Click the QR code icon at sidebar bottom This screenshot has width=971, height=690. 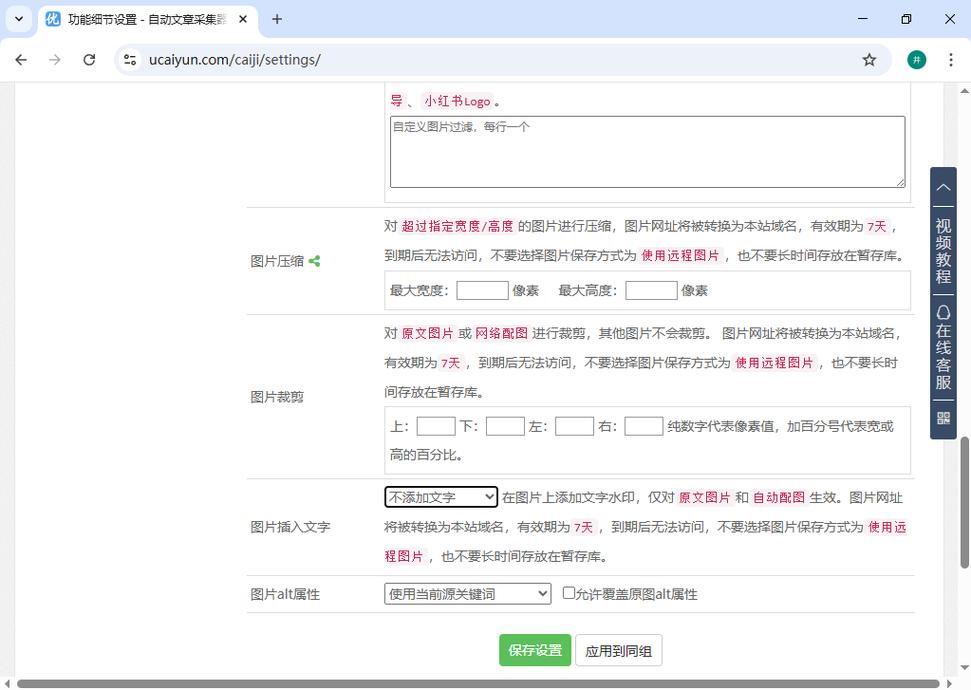point(942,417)
